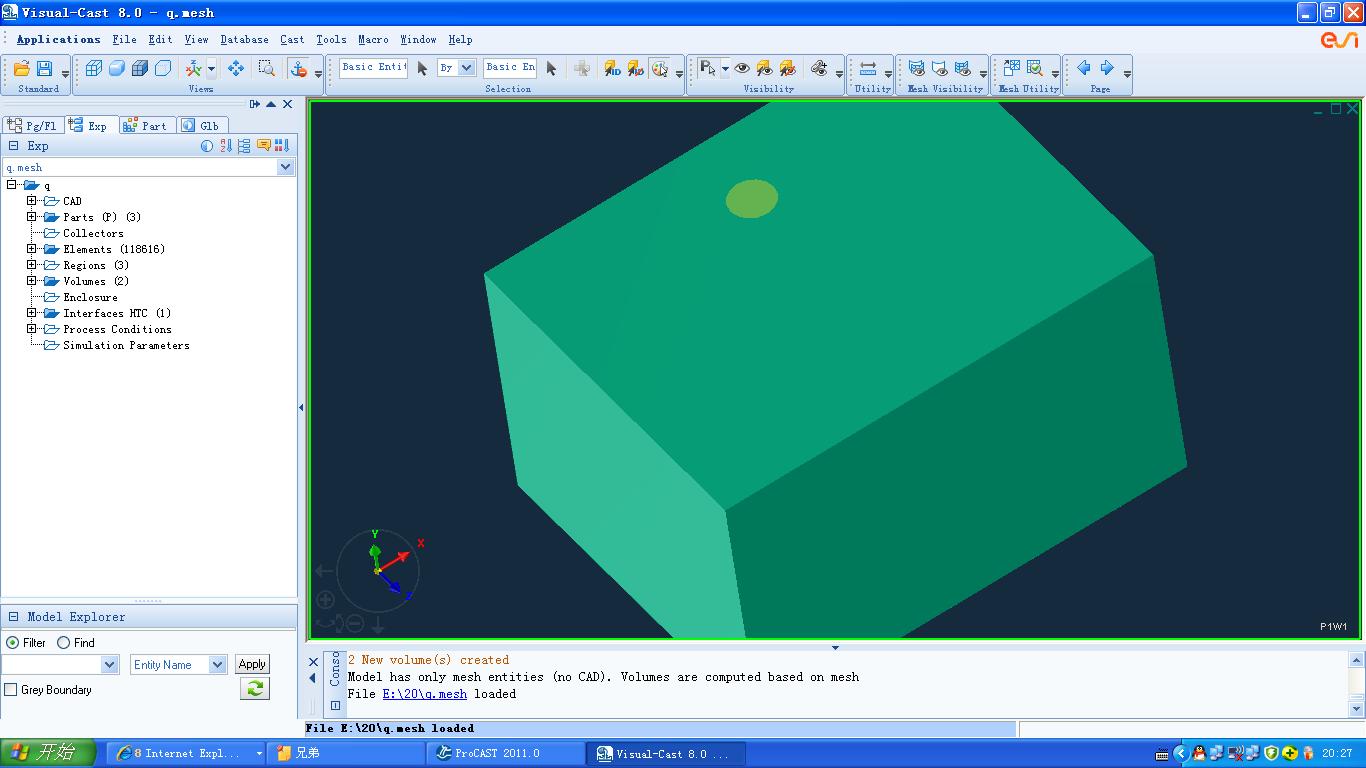Select the Filter radio button

click(12, 643)
